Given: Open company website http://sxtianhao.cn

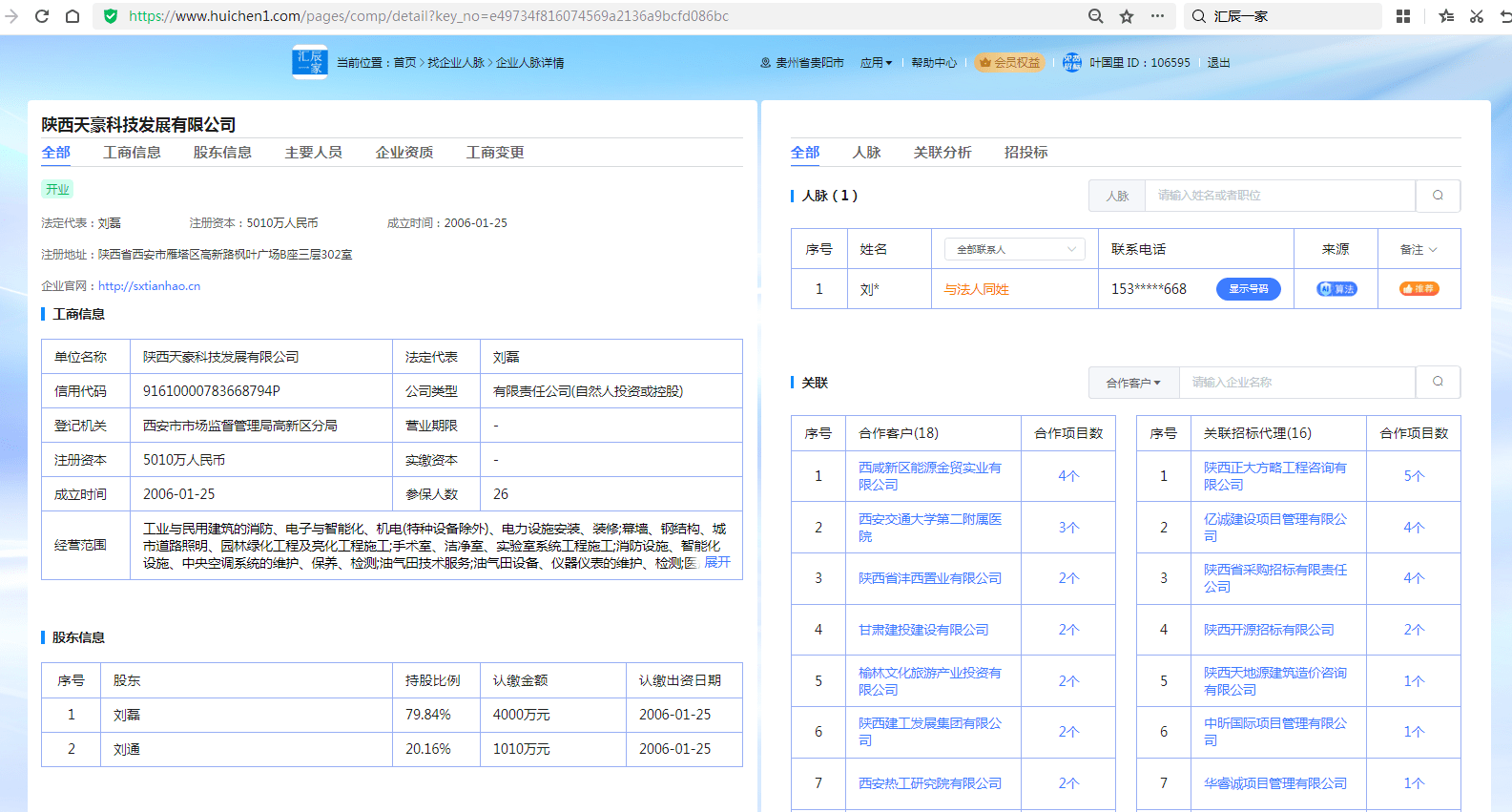Looking at the screenshot, I should (x=149, y=286).
